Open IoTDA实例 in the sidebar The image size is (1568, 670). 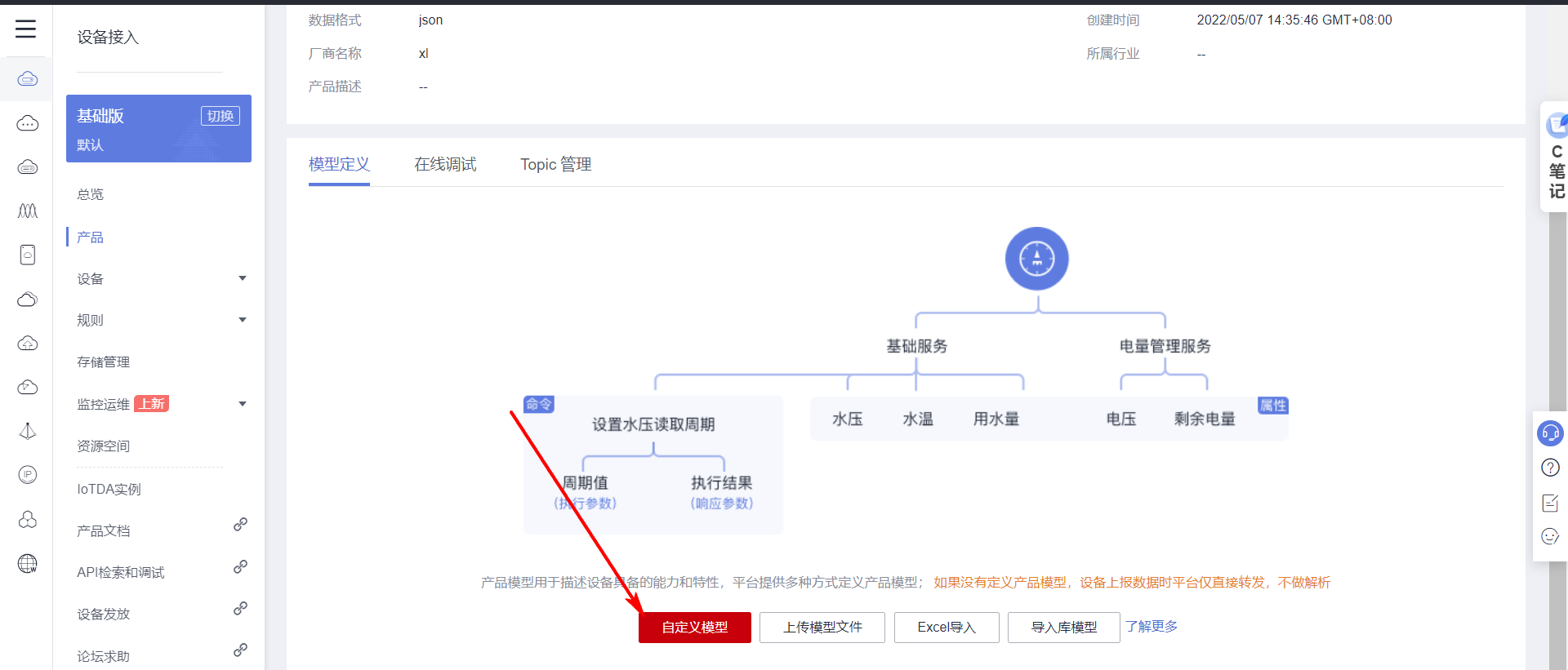click(109, 490)
